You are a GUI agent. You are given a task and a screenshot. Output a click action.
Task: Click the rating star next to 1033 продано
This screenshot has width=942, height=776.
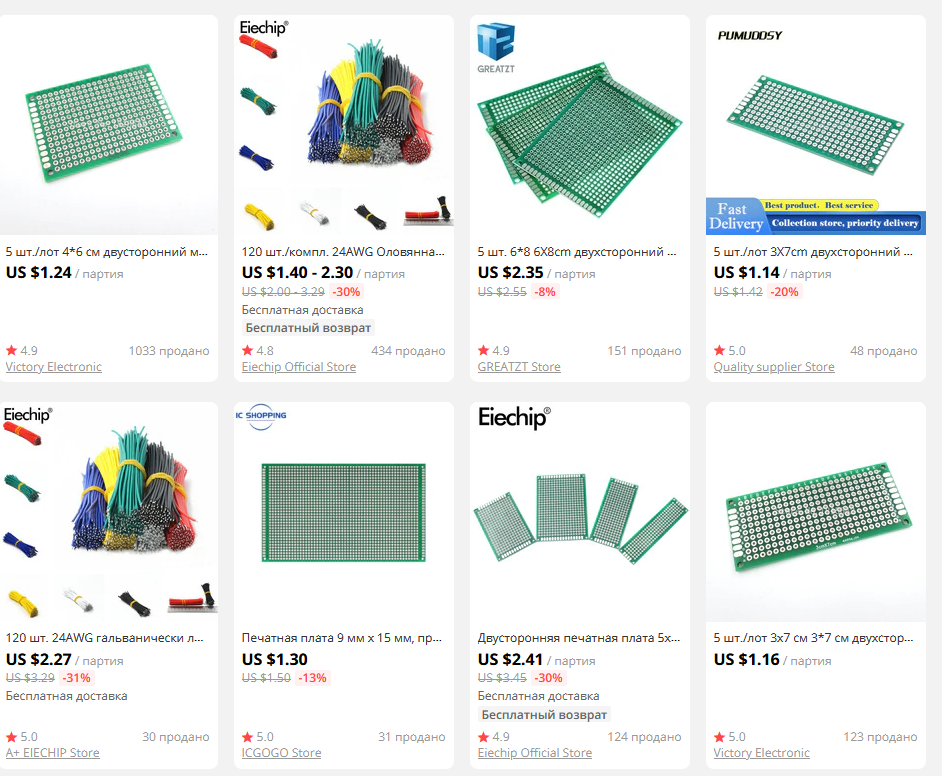click(x=11, y=350)
